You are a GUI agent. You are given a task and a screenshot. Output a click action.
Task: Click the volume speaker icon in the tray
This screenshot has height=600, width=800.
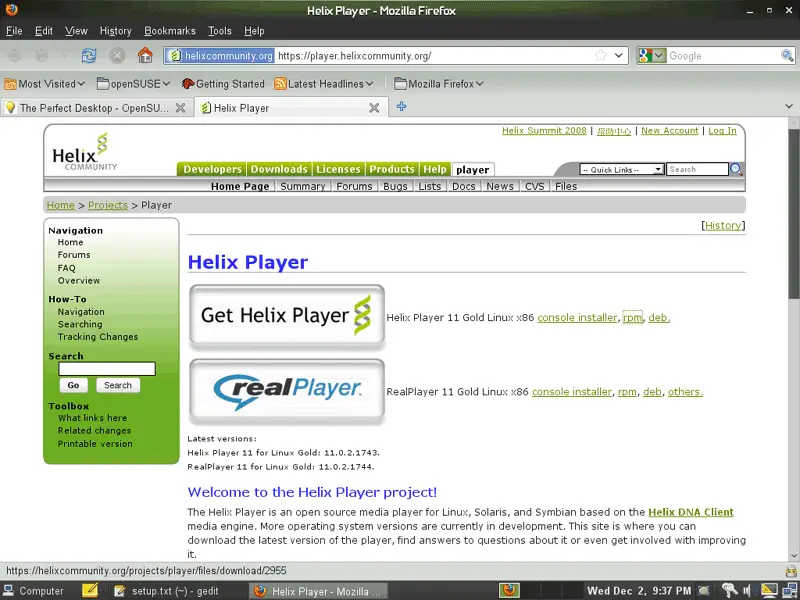(x=748, y=591)
